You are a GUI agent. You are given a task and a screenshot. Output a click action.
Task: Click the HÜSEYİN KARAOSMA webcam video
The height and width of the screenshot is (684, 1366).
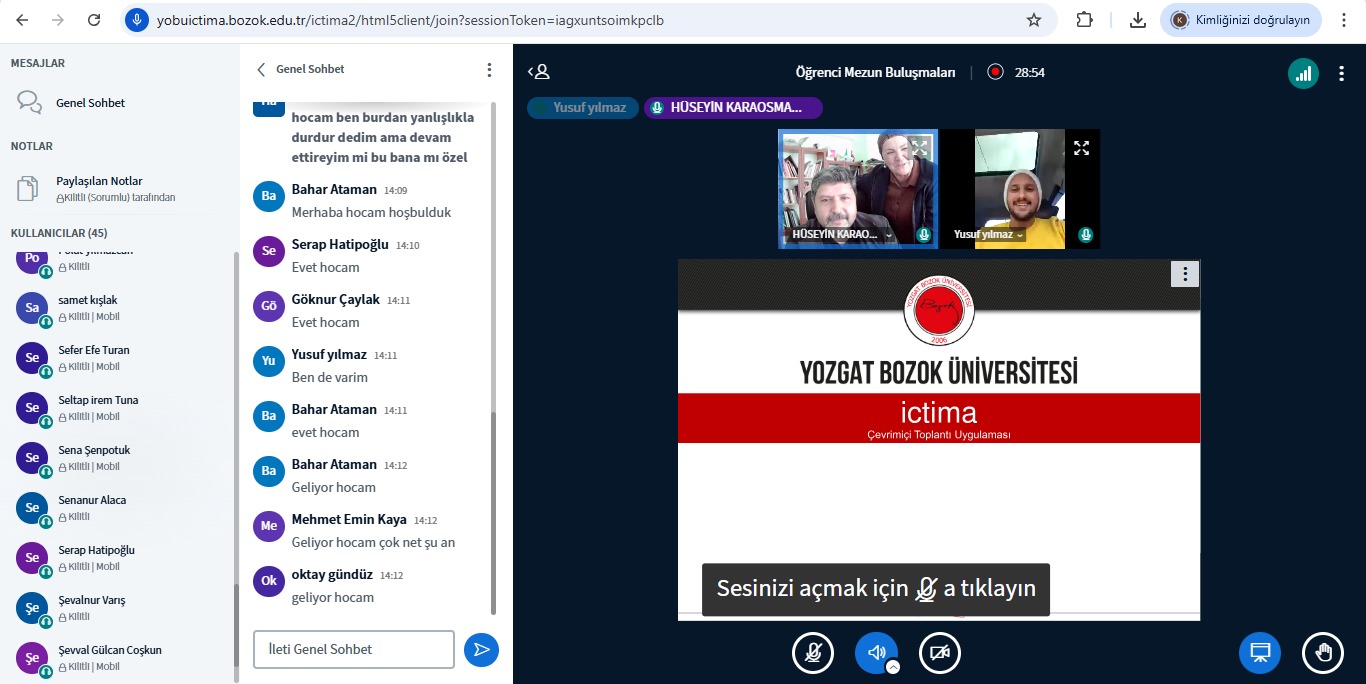point(858,188)
